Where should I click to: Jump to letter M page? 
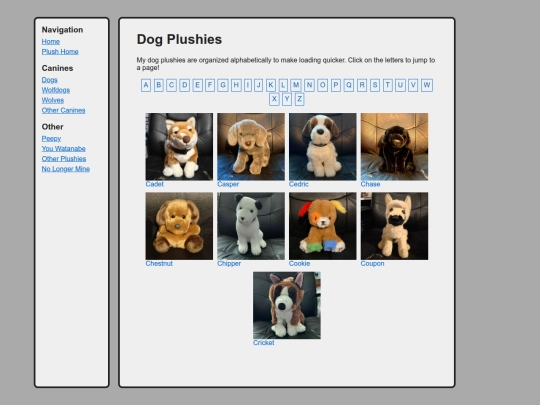pos(296,85)
